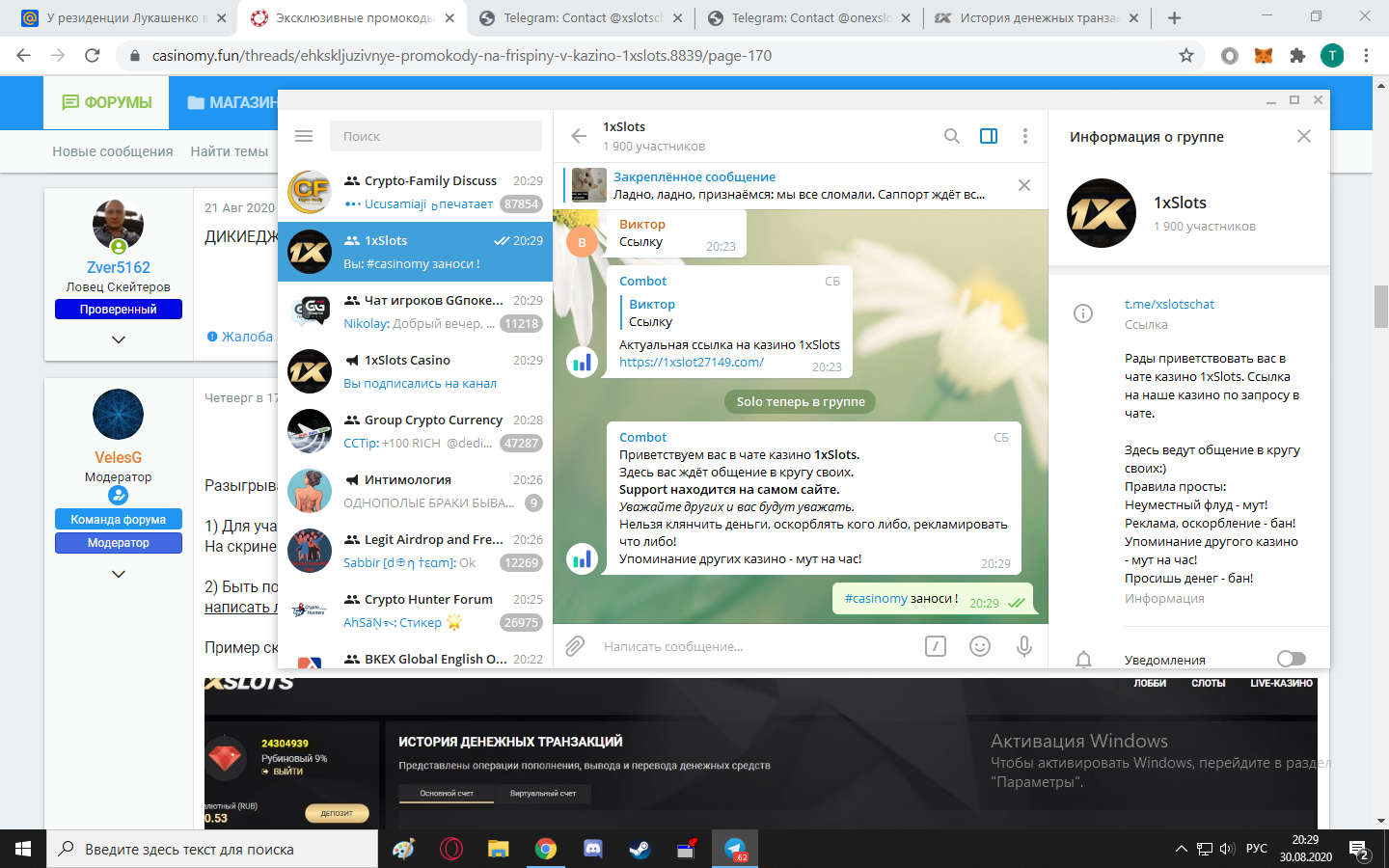Switch to the Telegram: Contact @xslotsc browser tab
The image size is (1389, 868).
[582, 18]
